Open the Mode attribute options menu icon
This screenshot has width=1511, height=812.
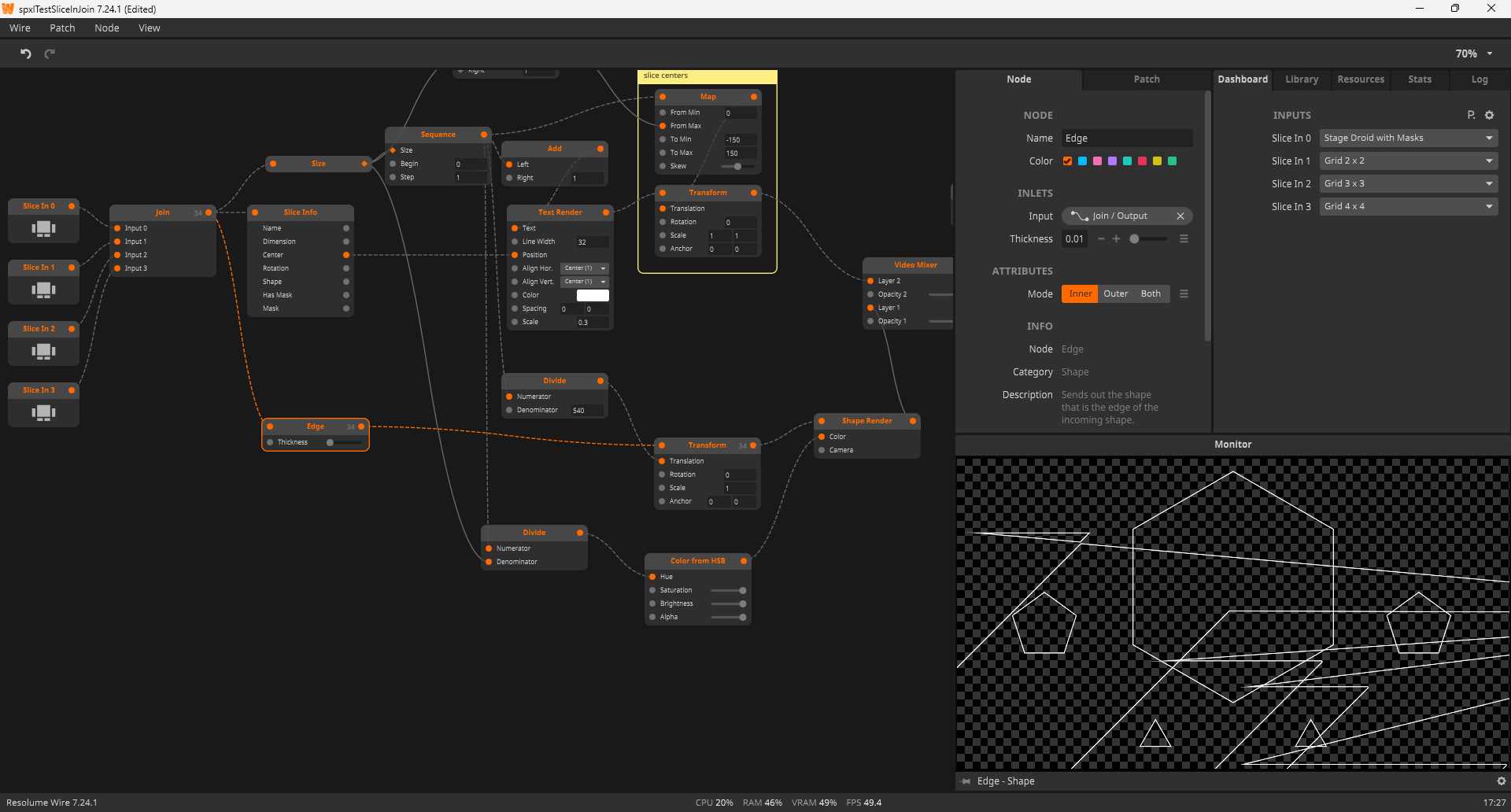[1184, 294]
